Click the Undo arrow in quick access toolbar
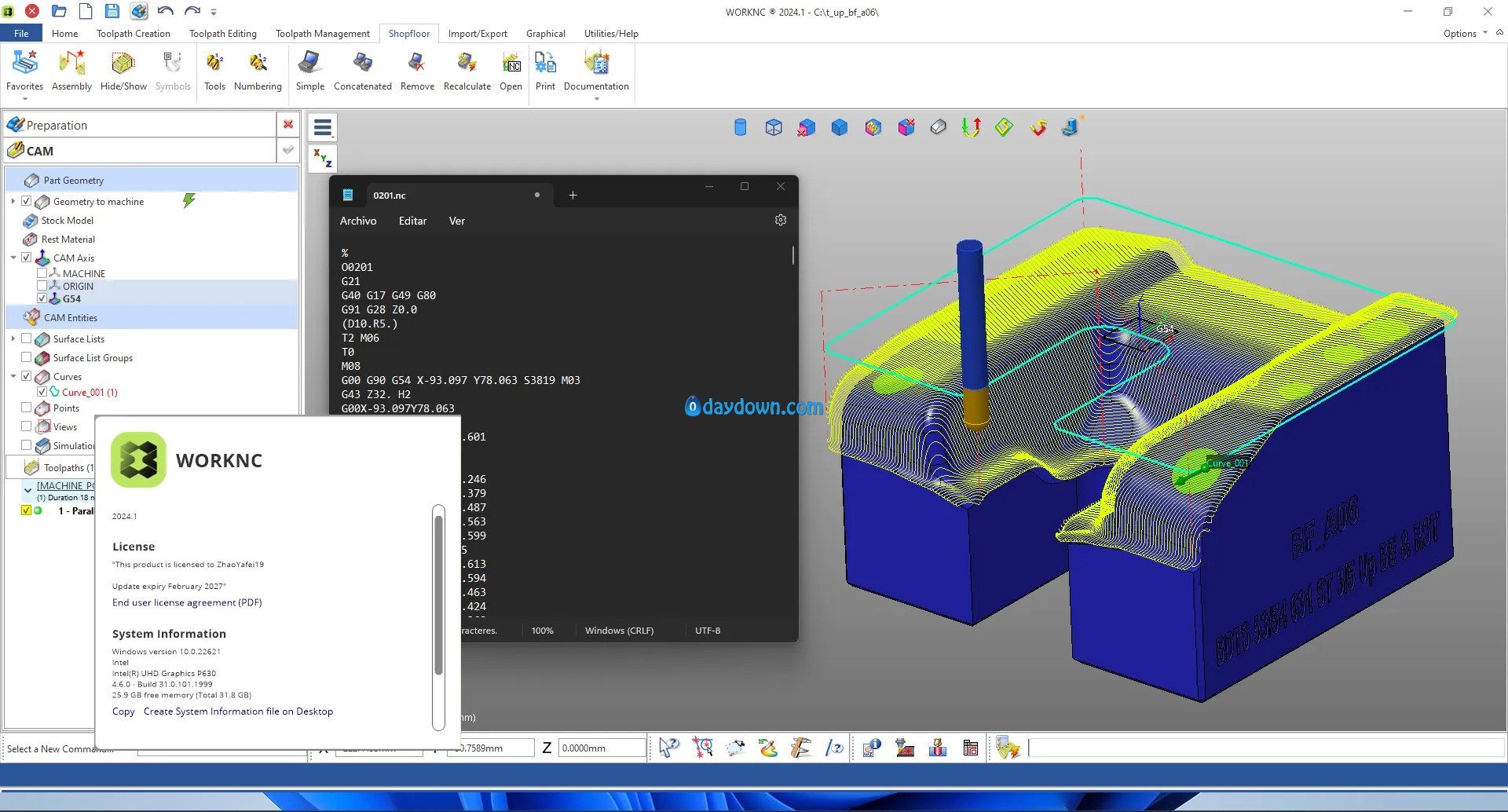 click(x=165, y=11)
